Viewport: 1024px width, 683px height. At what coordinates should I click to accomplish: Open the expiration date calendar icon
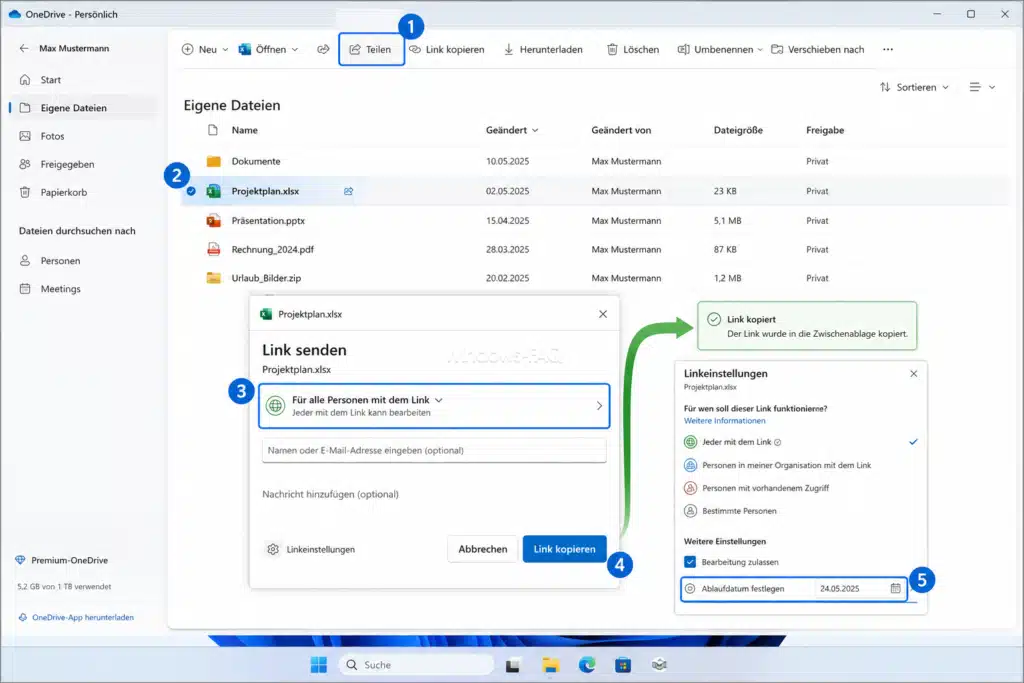(895, 588)
